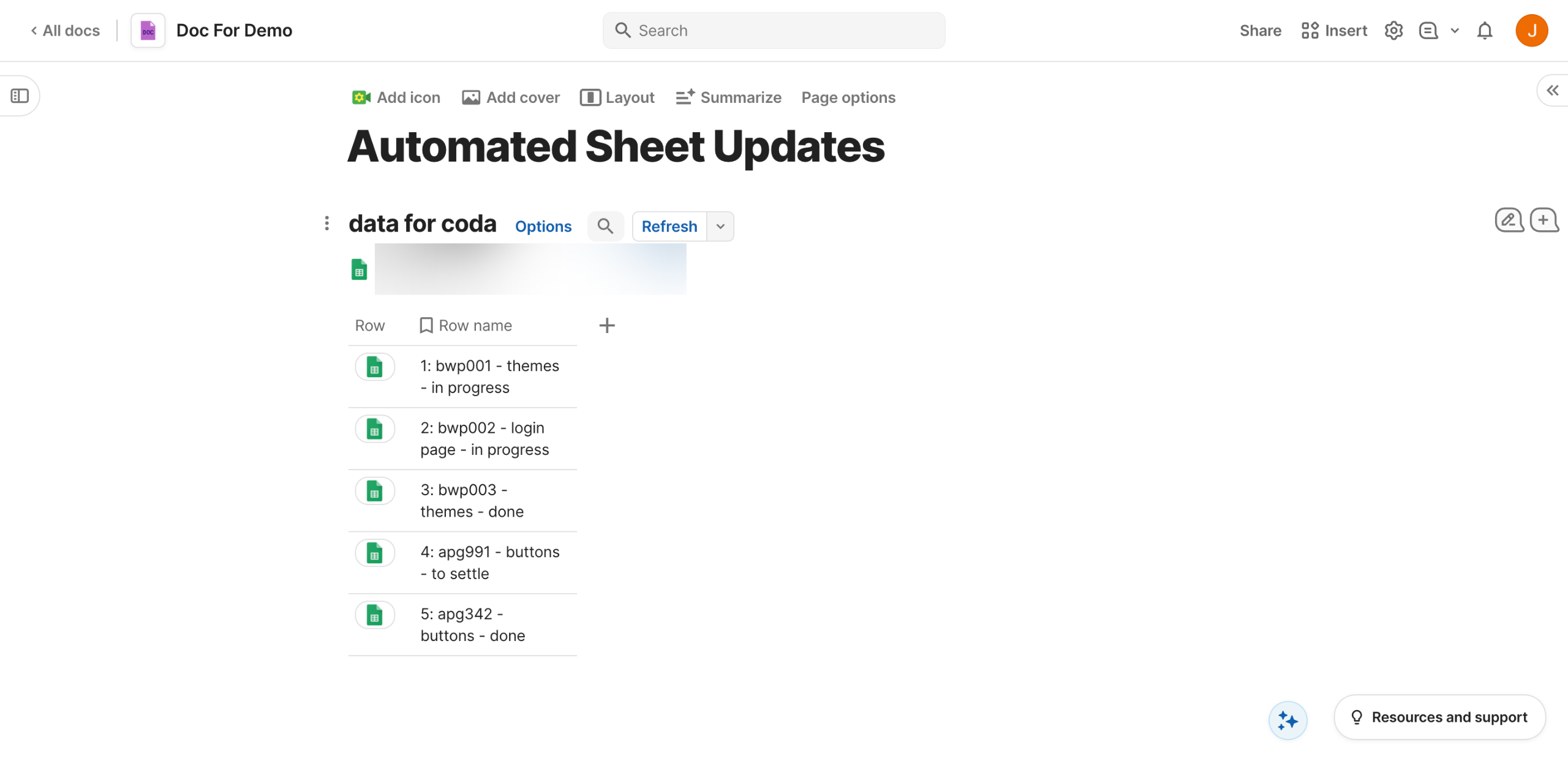Image resolution: width=1568 pixels, height=764 pixels.
Task: Click the add comment bubble icon
Action: tap(1543, 220)
